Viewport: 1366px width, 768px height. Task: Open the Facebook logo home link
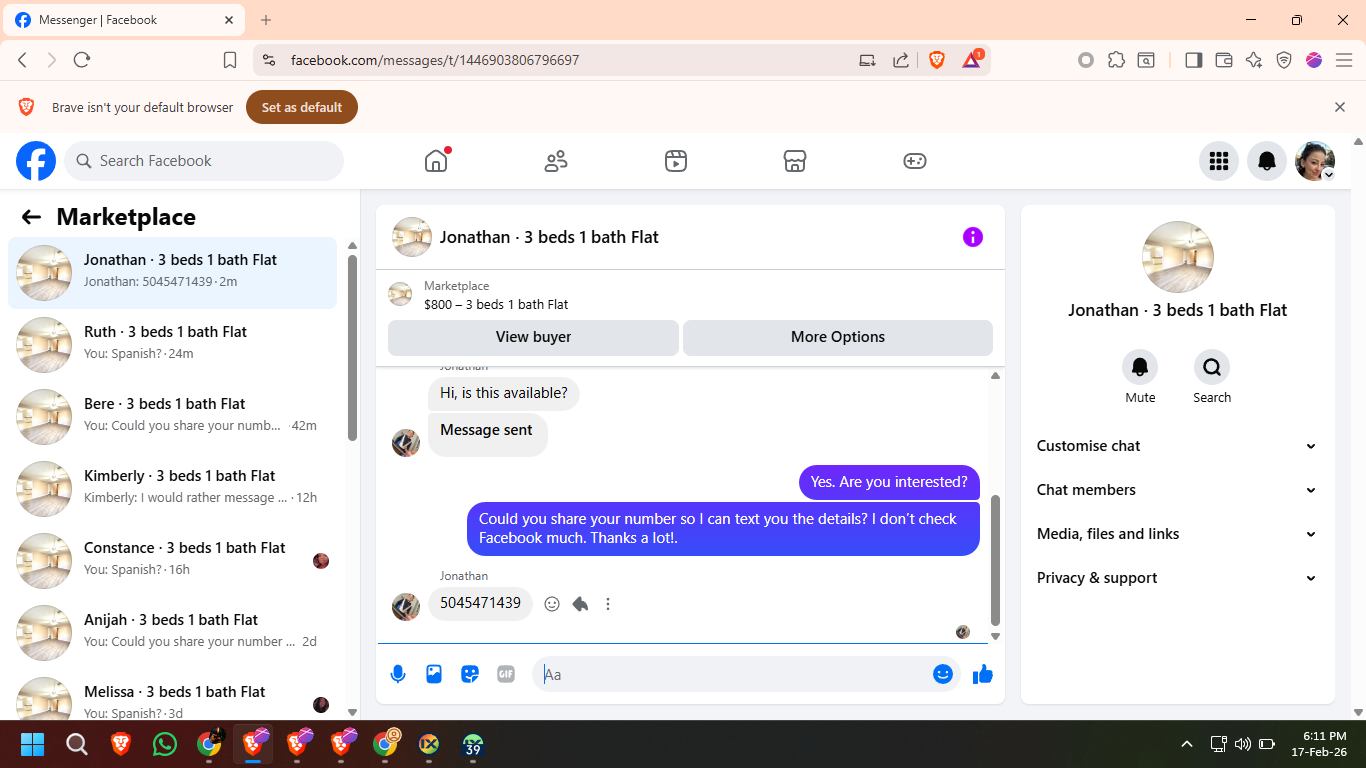[36, 161]
